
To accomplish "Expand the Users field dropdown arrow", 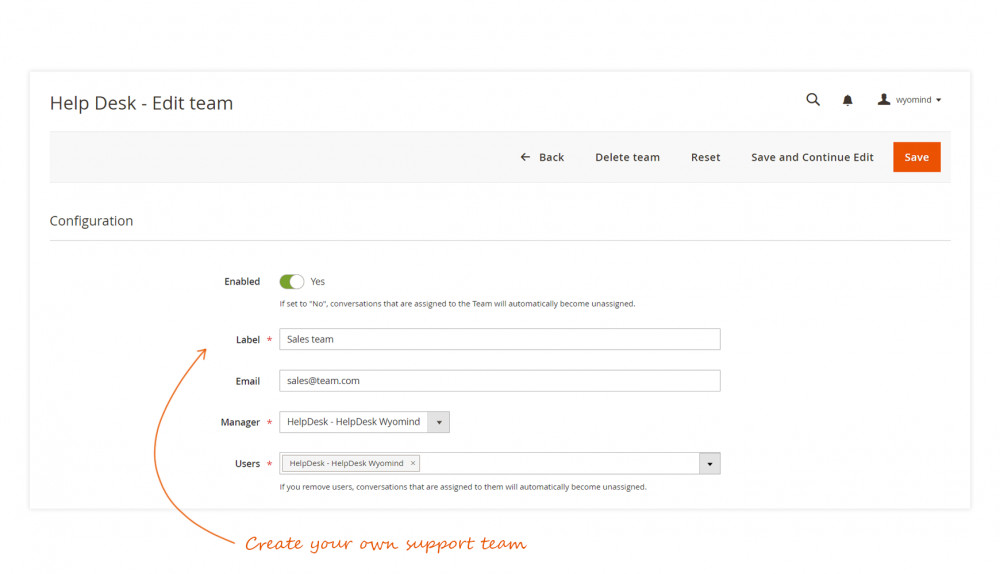I will point(709,464).
